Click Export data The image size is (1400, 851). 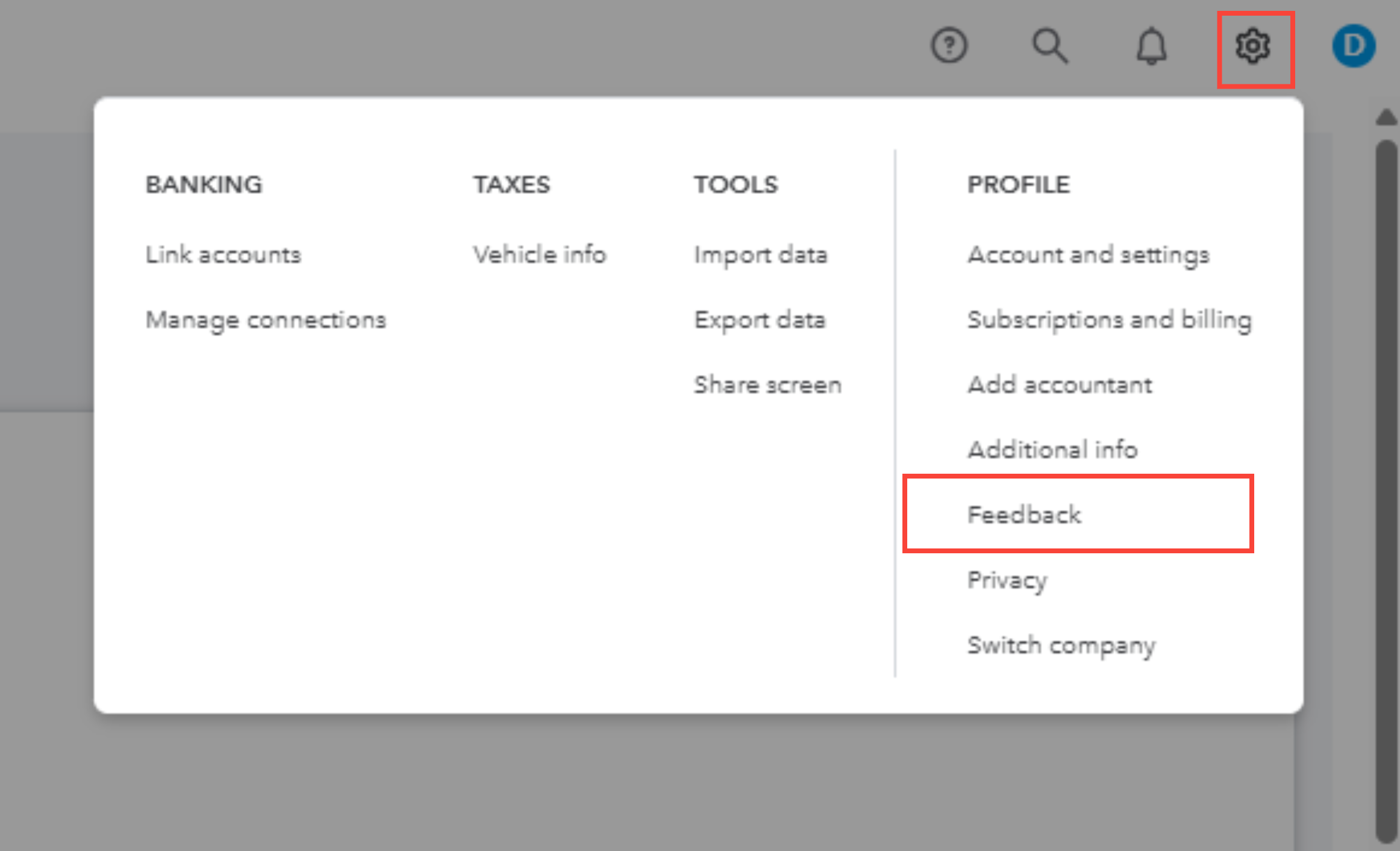[x=760, y=320]
